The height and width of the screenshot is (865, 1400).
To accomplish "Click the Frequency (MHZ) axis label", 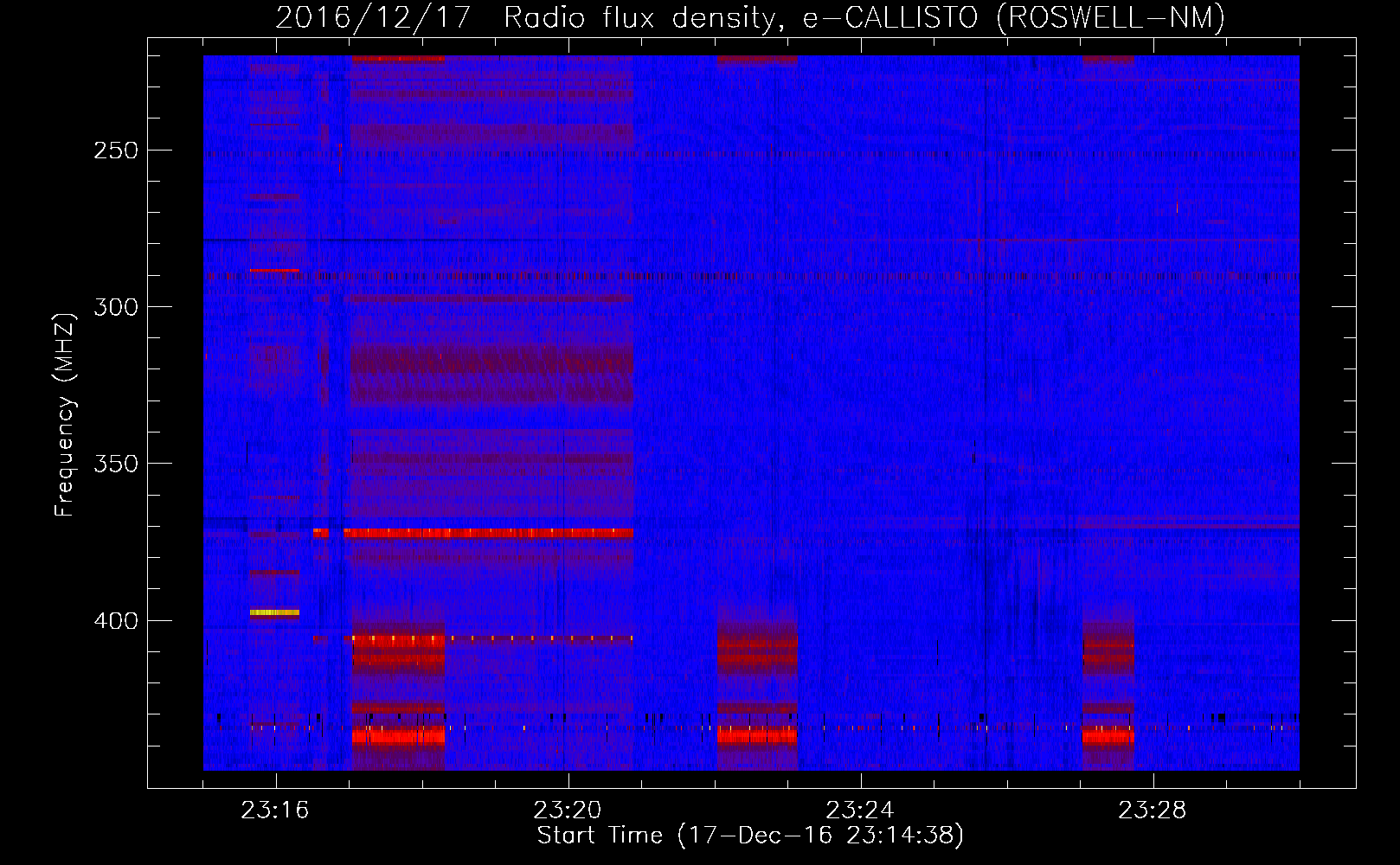I will pos(65,414).
